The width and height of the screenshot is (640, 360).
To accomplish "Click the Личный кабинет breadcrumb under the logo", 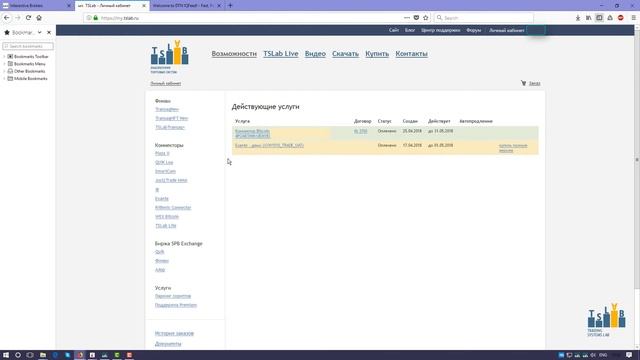I will (x=166, y=83).
